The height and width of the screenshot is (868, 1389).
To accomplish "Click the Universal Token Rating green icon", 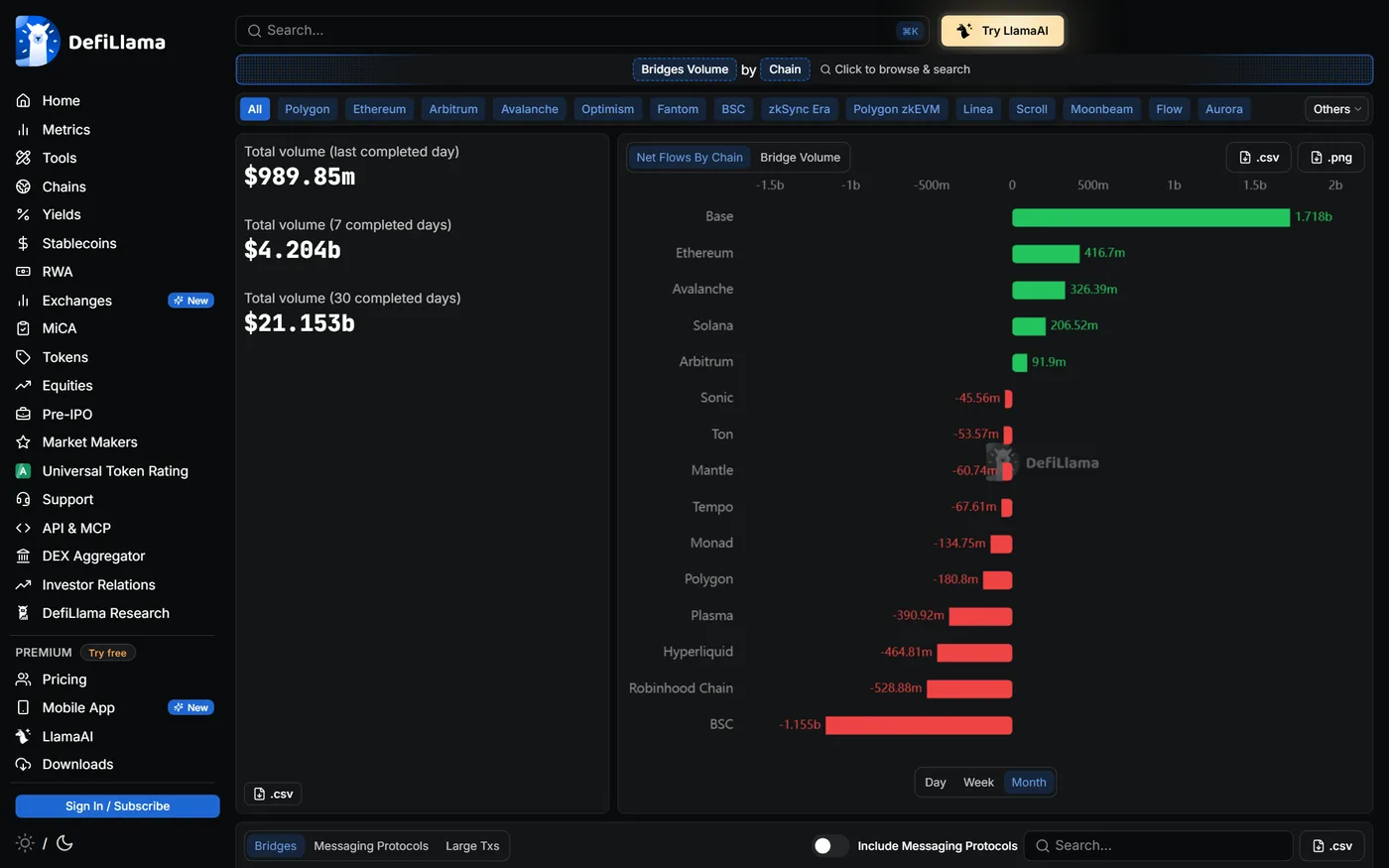I will (23, 471).
